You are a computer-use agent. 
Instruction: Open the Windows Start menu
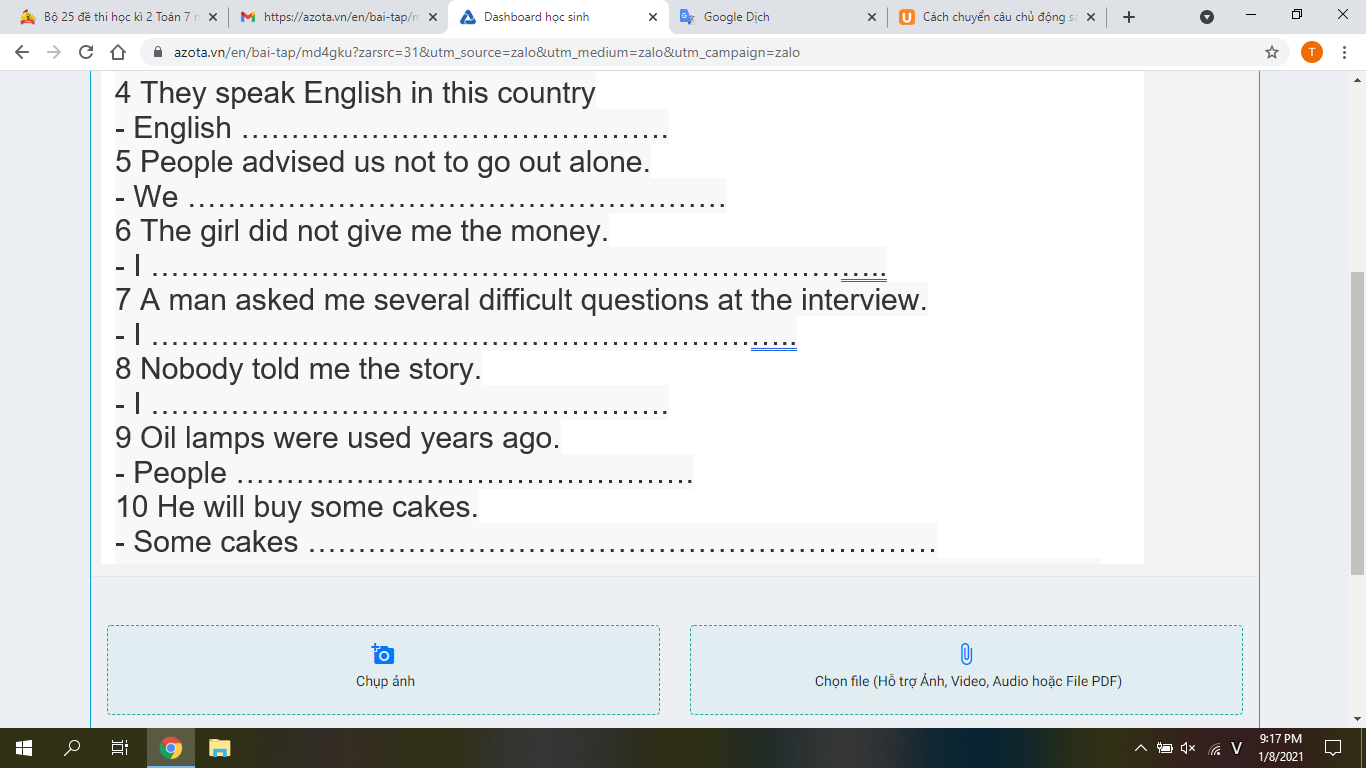[x=24, y=748]
